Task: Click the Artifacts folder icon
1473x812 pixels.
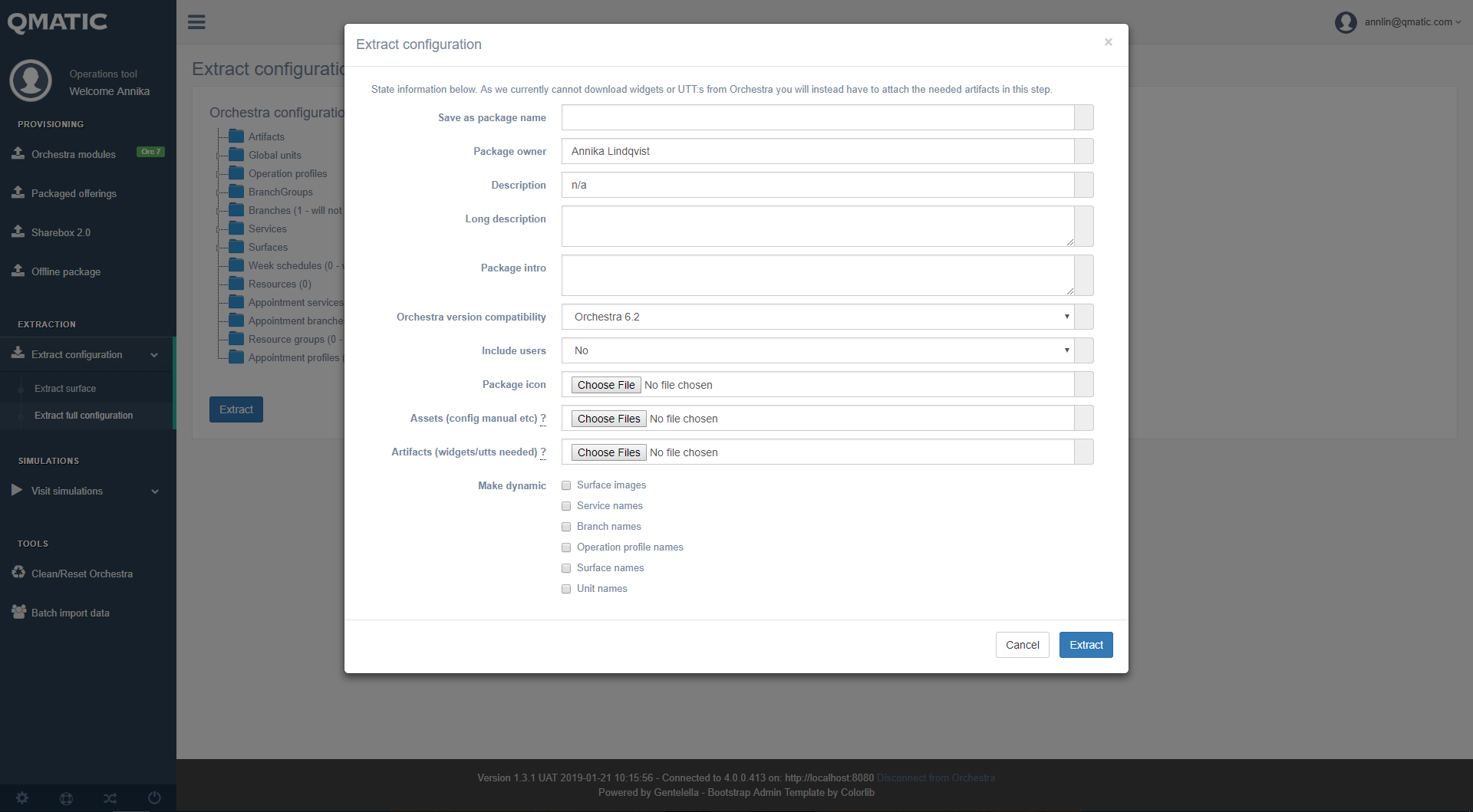Action: pyautogui.click(x=236, y=136)
